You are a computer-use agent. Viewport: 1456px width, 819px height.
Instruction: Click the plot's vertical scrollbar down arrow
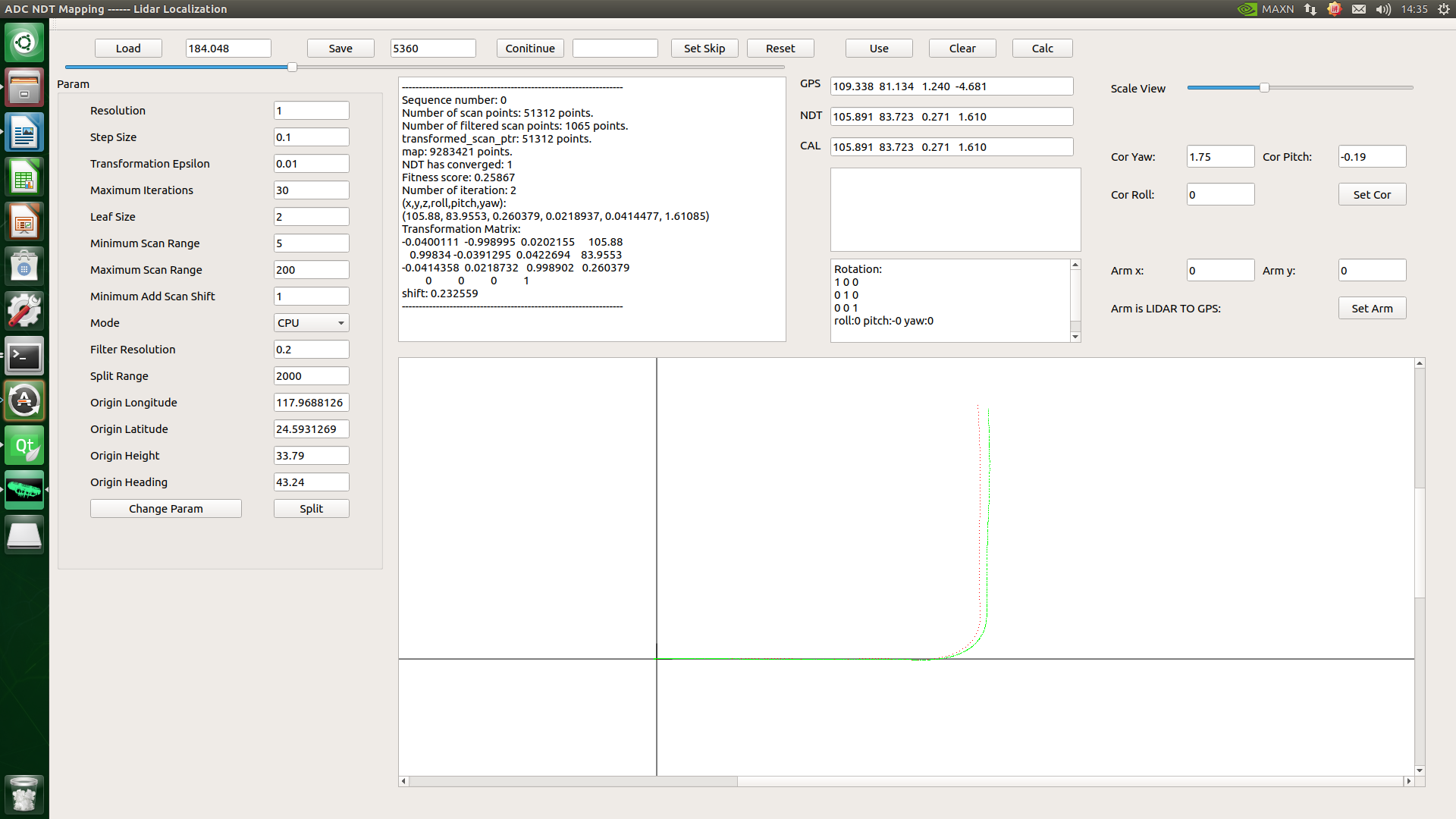(1420, 770)
